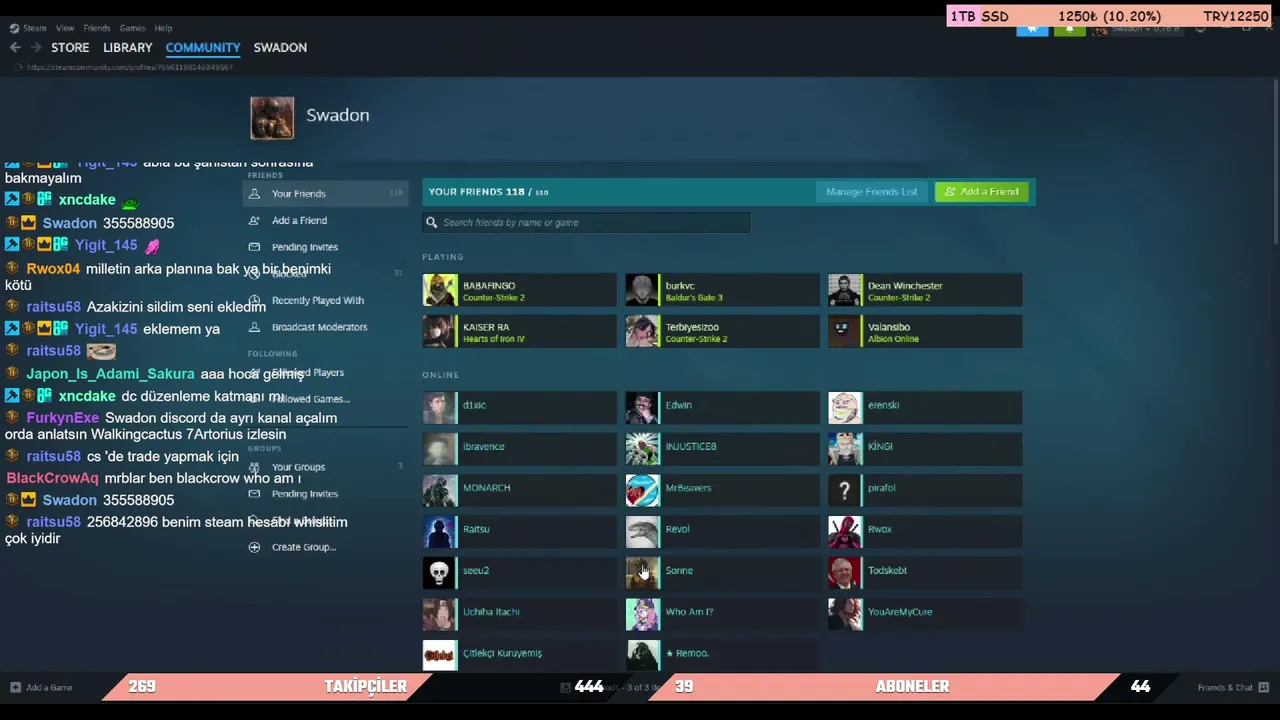Open the SWADON profile tab
The image size is (1280, 720).
(x=280, y=47)
